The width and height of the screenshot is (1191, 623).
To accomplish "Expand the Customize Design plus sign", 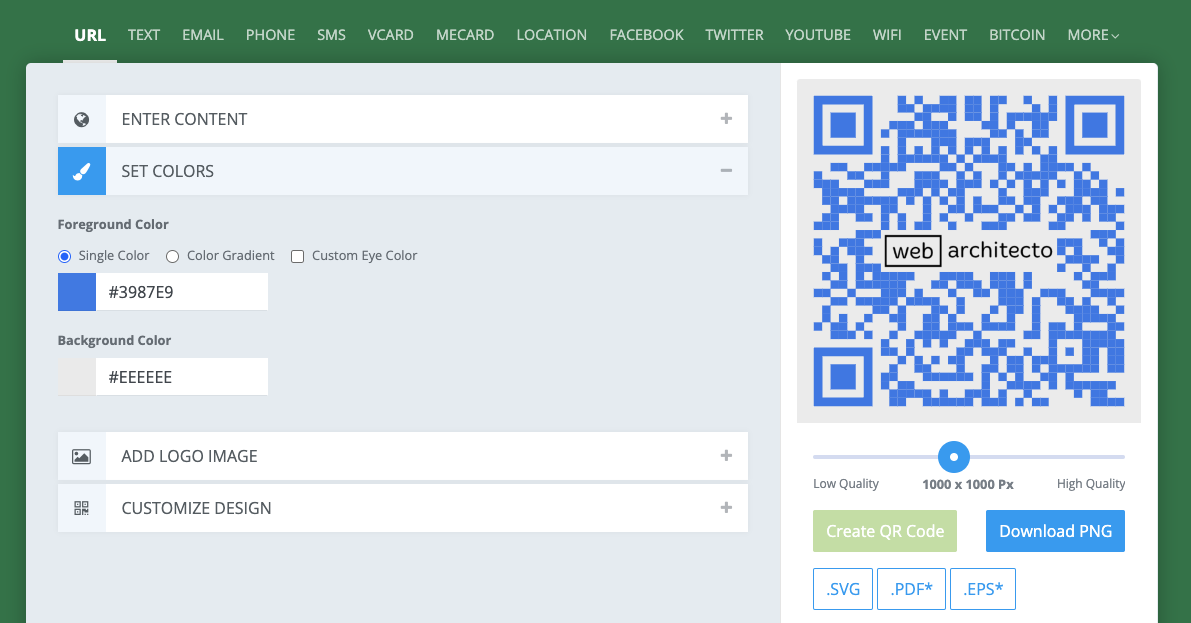I will click(x=726, y=508).
